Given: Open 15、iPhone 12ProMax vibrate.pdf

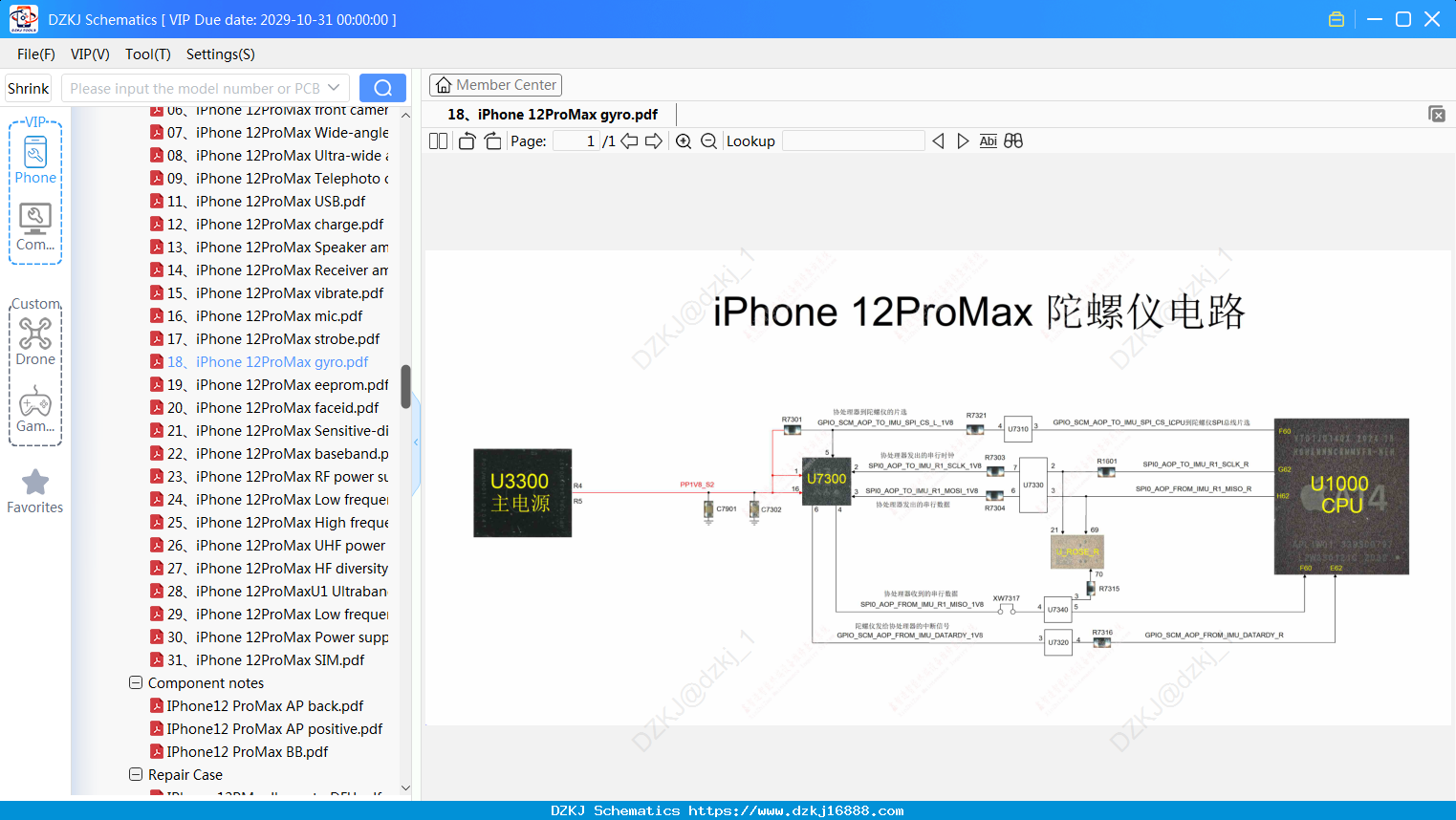Looking at the screenshot, I should point(268,293).
